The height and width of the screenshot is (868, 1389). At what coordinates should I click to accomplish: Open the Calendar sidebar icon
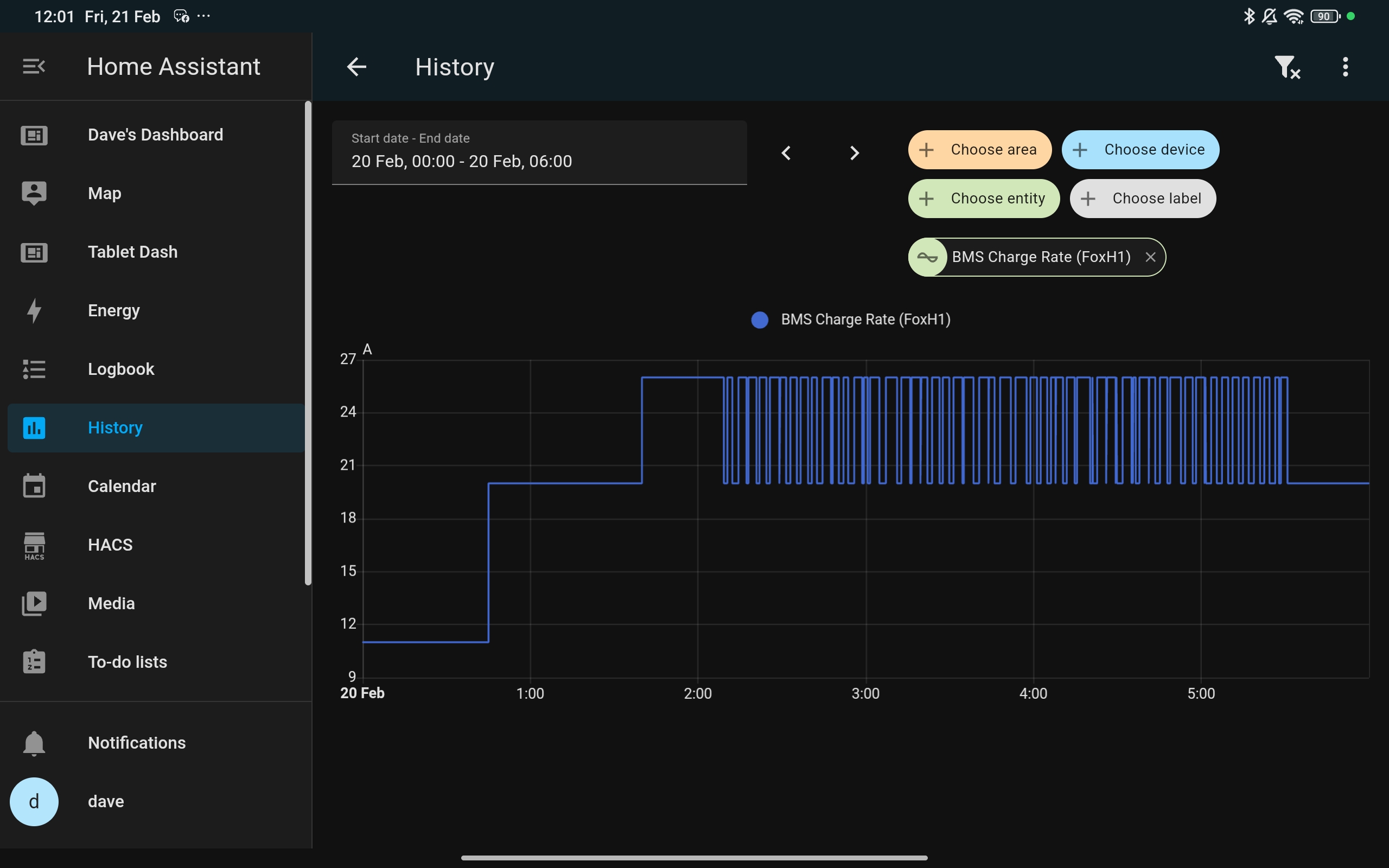34,486
